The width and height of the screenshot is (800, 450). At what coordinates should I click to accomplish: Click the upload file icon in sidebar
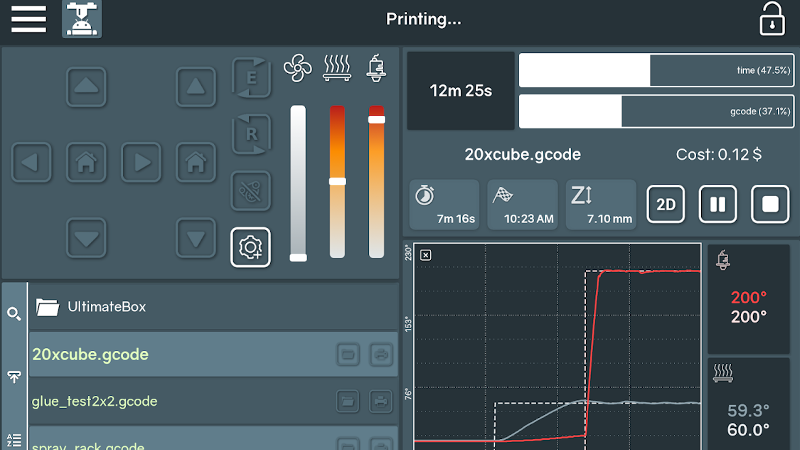(14, 377)
